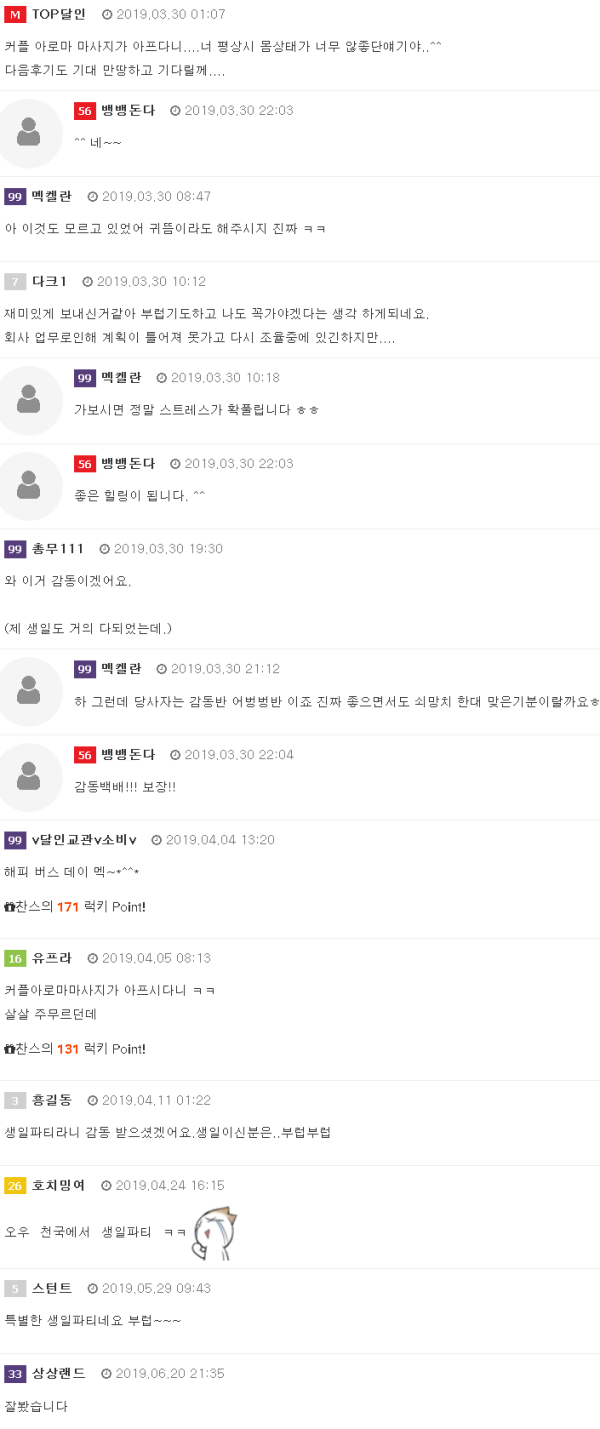This screenshot has width=600, height=1429.
Task: Open 홍길동's username link
Action: pos(52,1100)
